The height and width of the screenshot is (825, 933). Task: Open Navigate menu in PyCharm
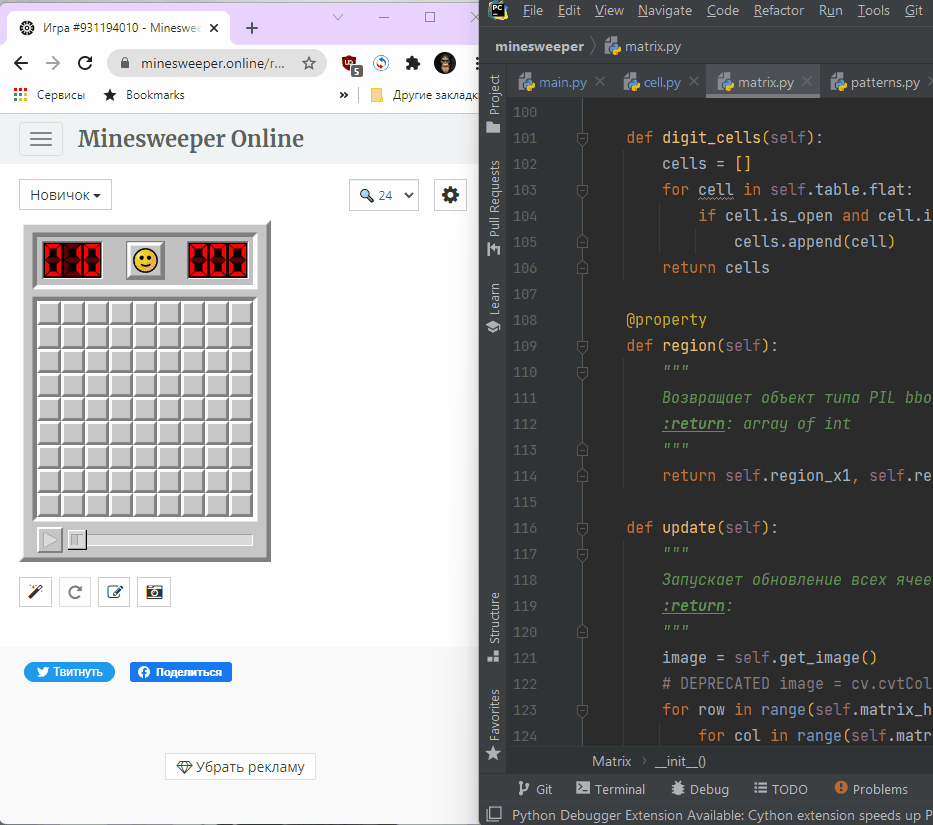(665, 11)
